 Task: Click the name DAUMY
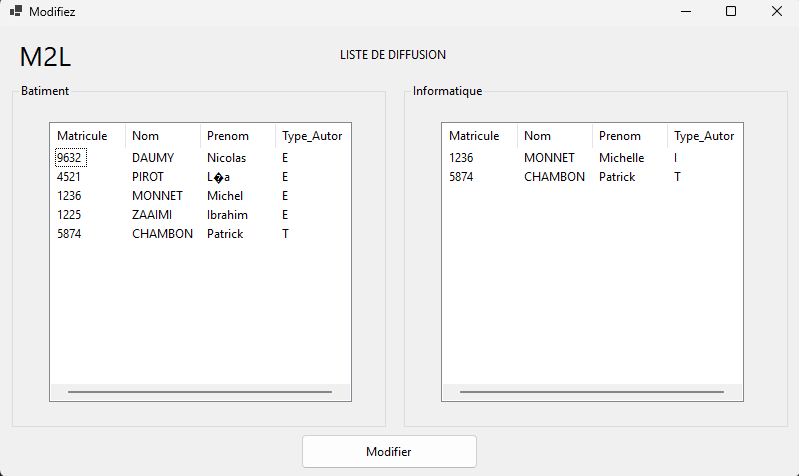click(153, 157)
